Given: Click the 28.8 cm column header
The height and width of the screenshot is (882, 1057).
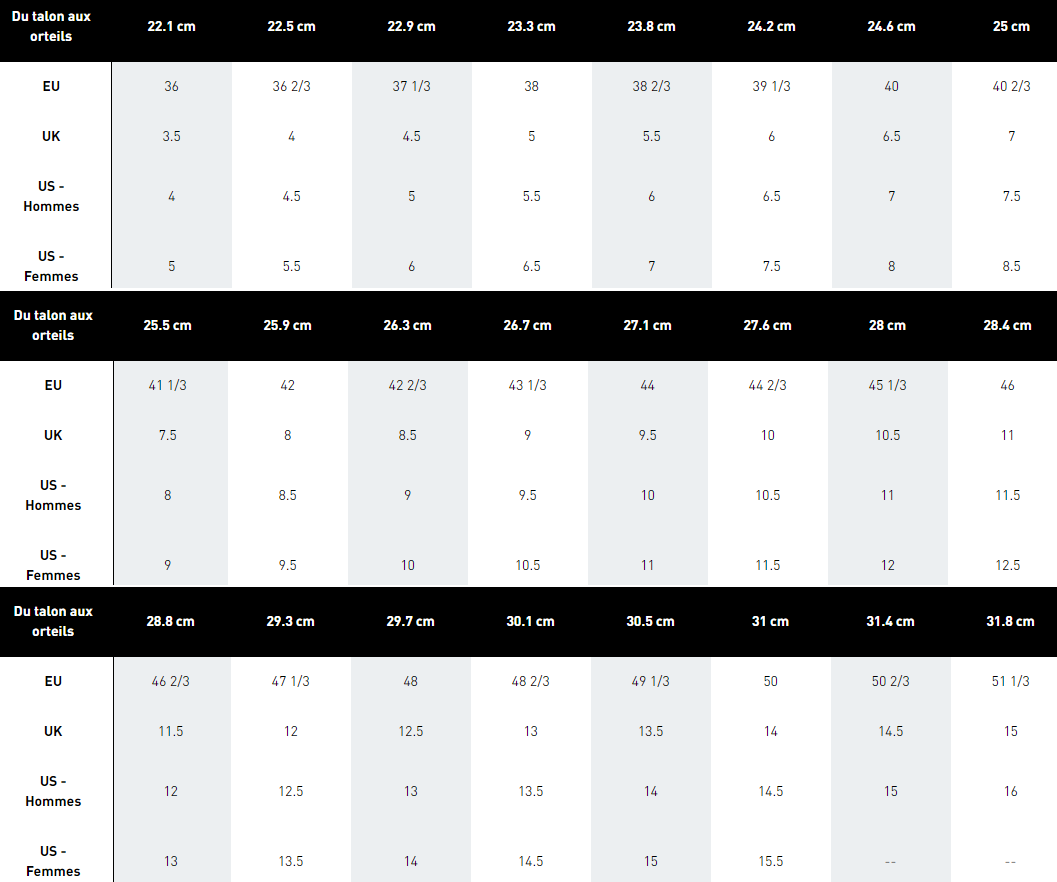Looking at the screenshot, I should (x=170, y=621).
